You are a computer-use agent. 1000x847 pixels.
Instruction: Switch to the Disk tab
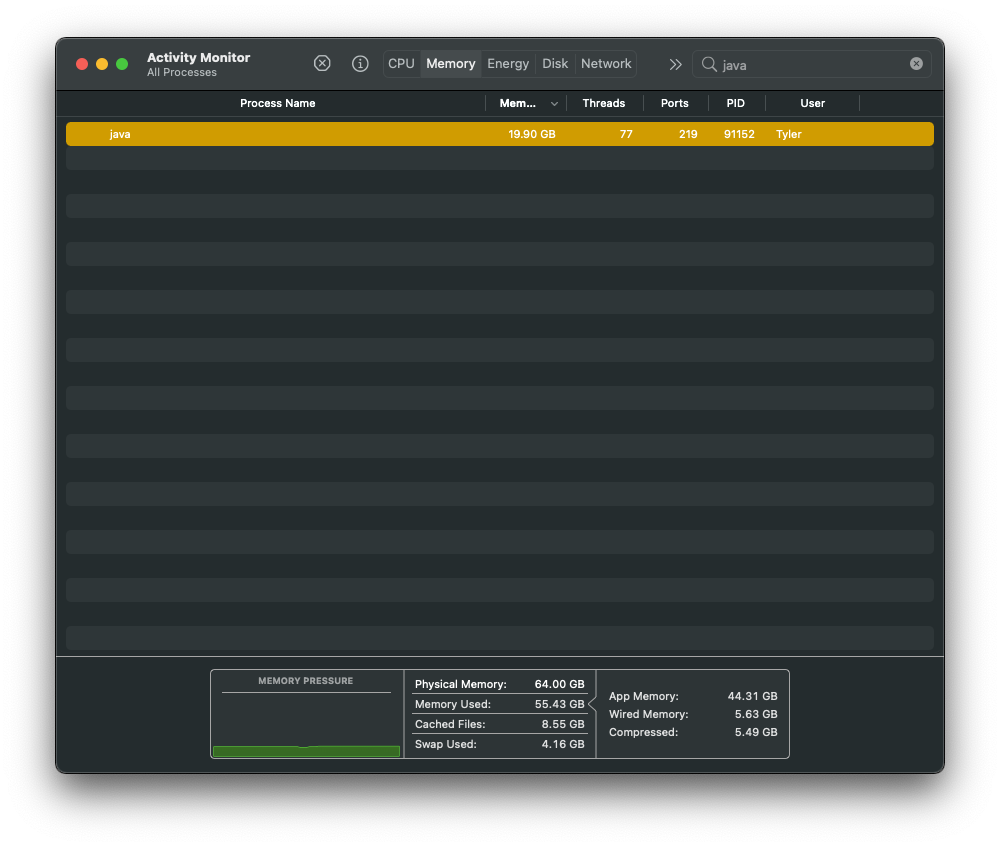tap(555, 64)
